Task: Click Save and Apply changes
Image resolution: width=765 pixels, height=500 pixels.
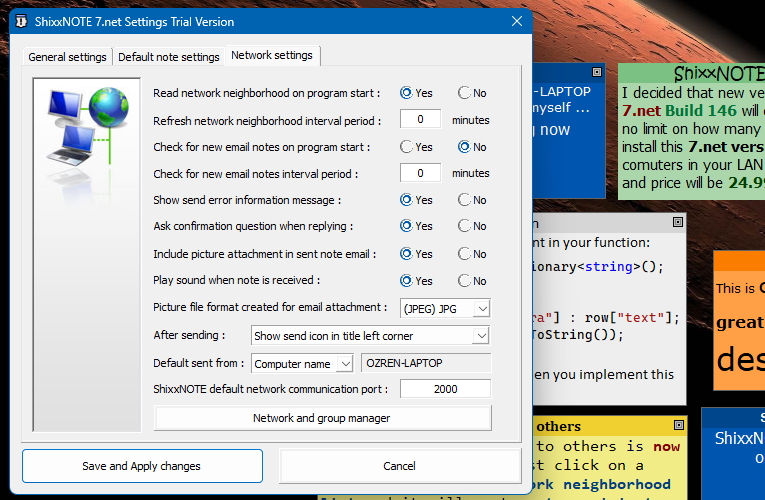Action: point(142,466)
